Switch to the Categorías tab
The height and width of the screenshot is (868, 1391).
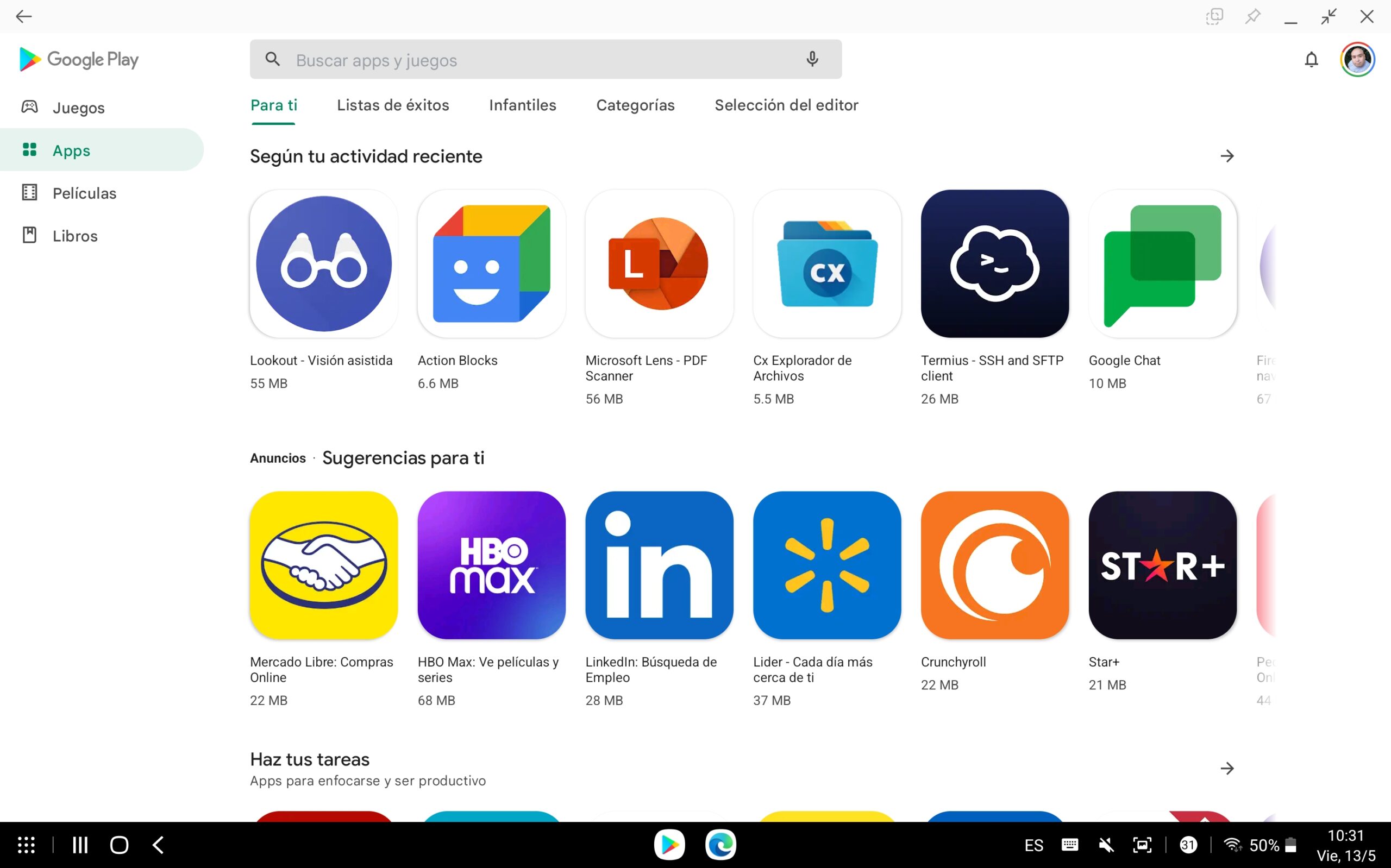pyautogui.click(x=635, y=105)
